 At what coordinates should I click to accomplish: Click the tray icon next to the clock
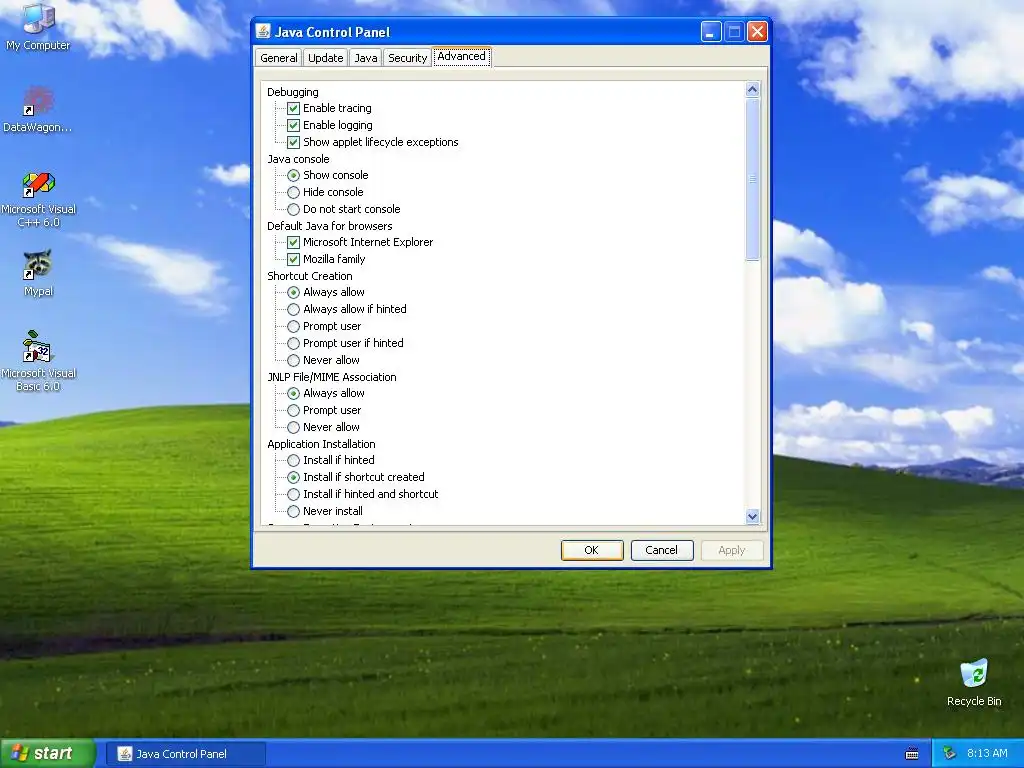(950, 753)
